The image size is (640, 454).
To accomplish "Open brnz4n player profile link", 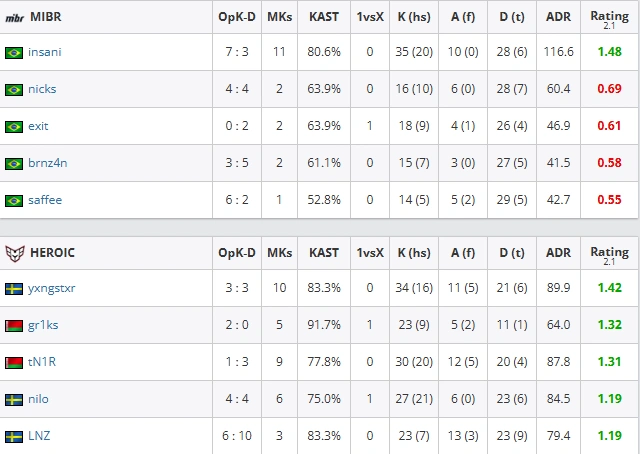I will (x=47, y=163).
